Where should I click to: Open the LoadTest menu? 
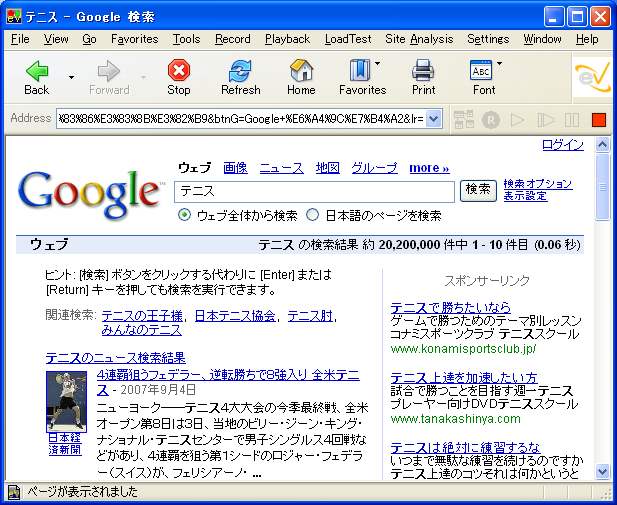pyautogui.click(x=348, y=39)
